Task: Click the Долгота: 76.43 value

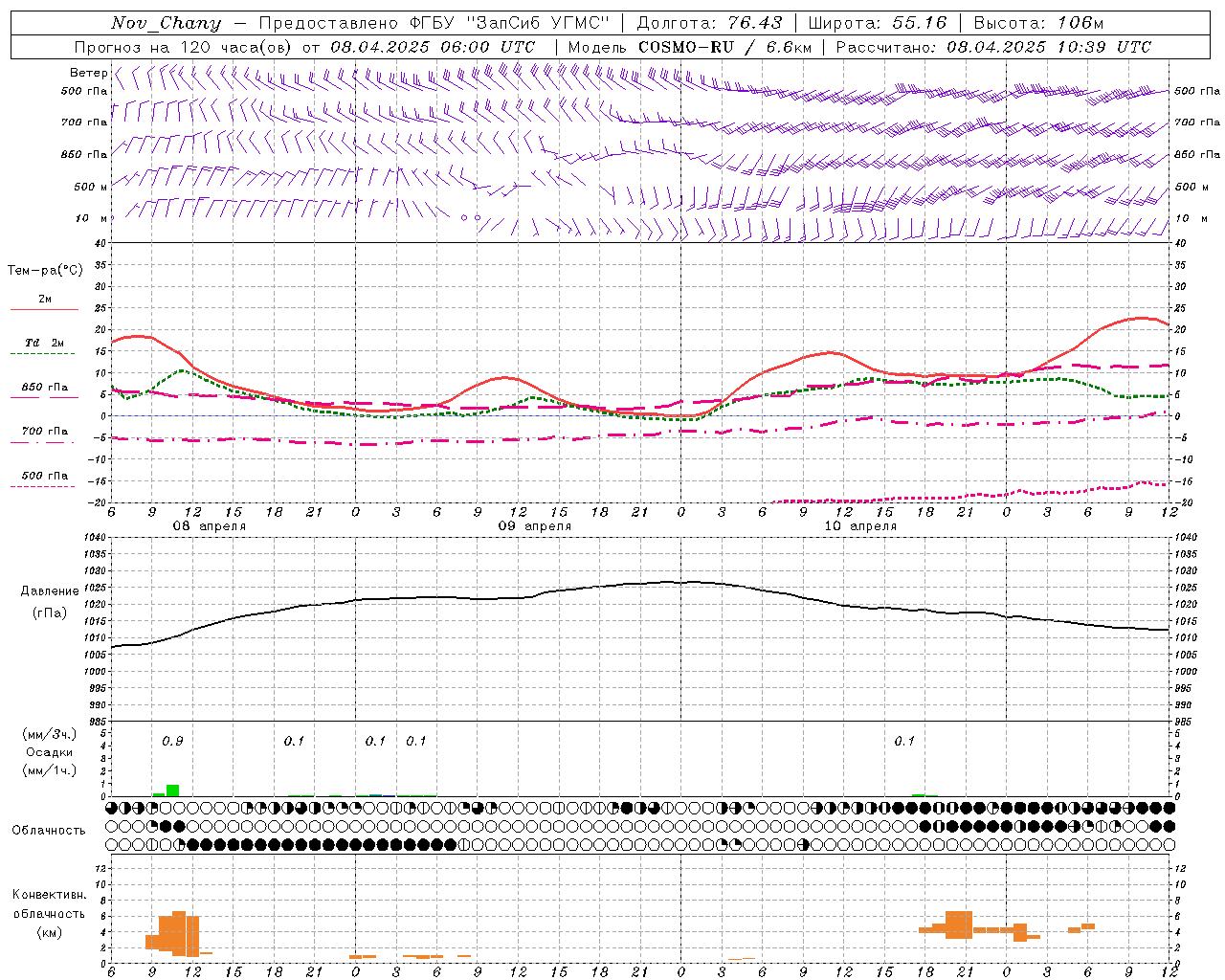Action: tap(709, 23)
